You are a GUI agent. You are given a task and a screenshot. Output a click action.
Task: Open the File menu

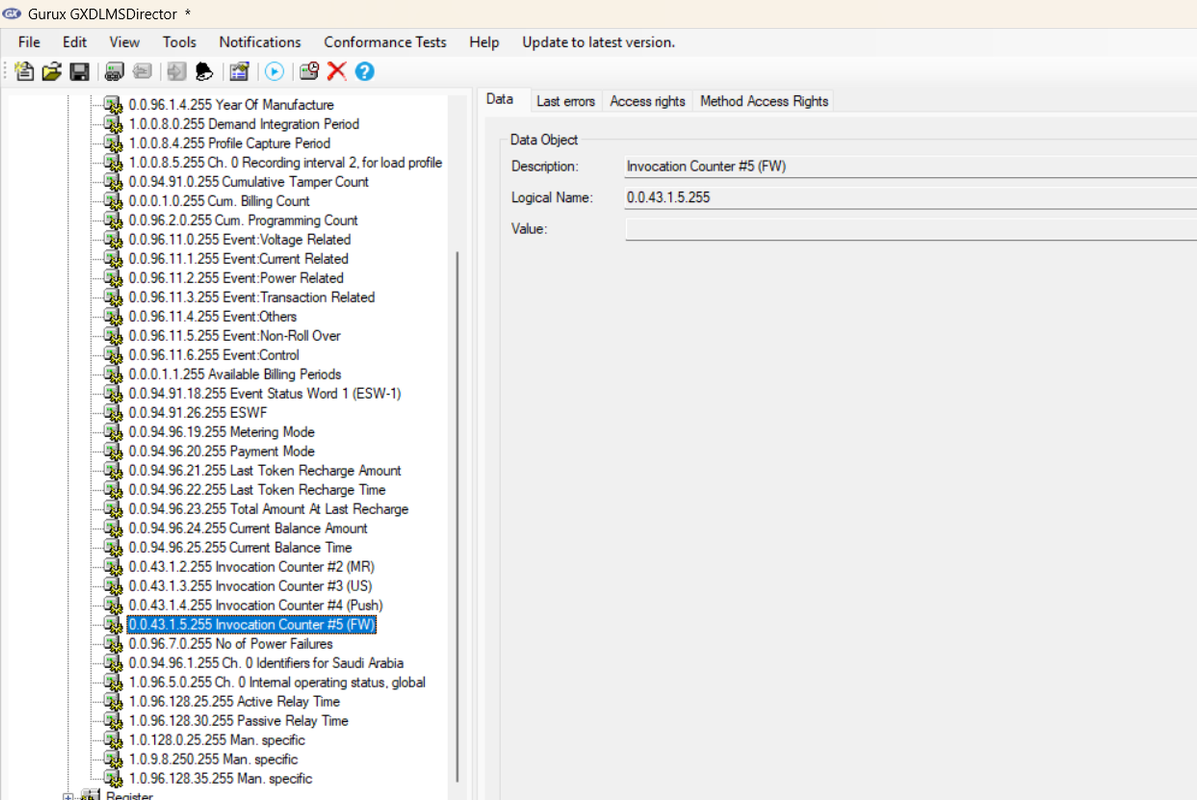pos(29,42)
